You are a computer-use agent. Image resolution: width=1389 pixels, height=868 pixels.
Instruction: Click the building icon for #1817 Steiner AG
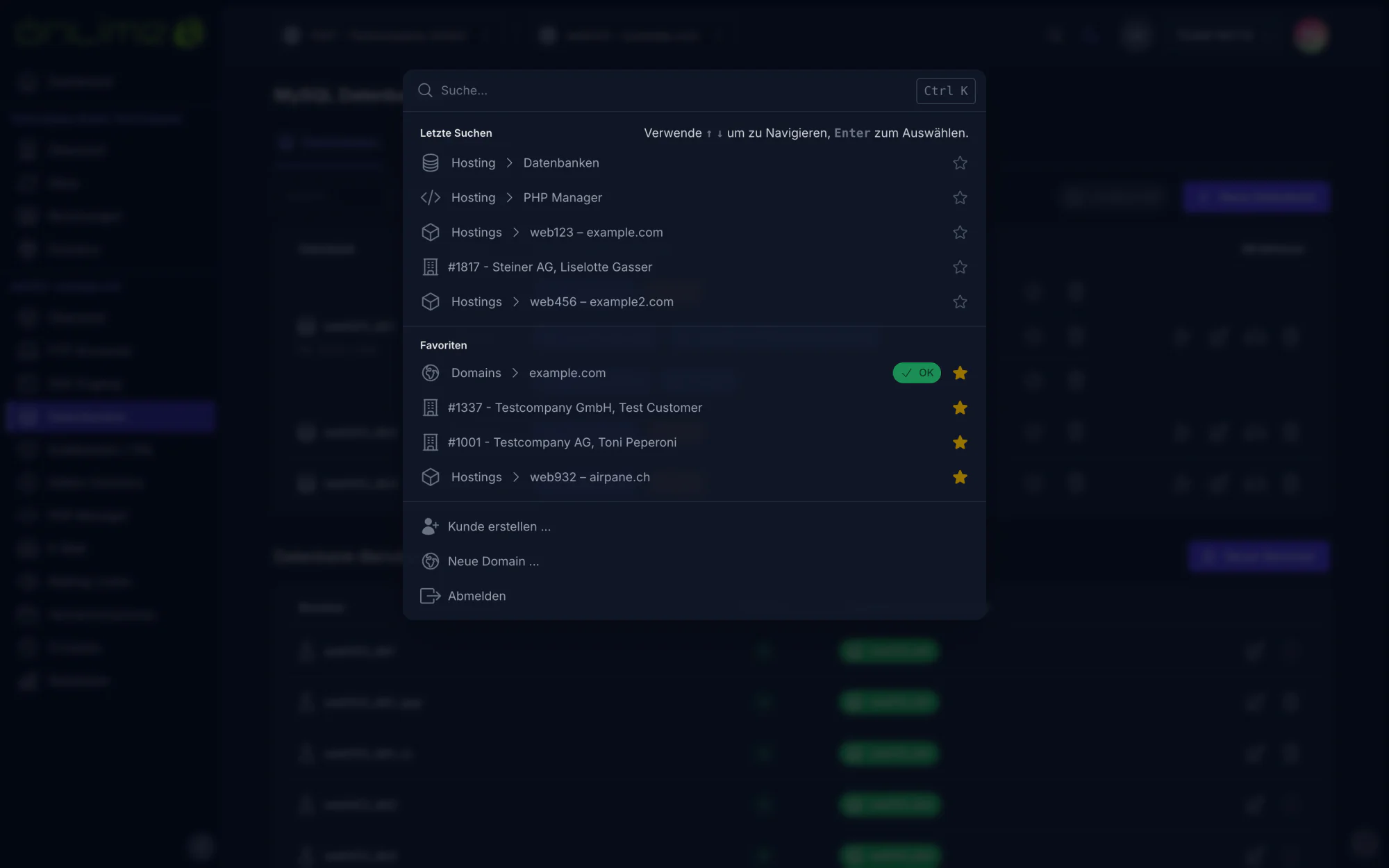coord(430,267)
